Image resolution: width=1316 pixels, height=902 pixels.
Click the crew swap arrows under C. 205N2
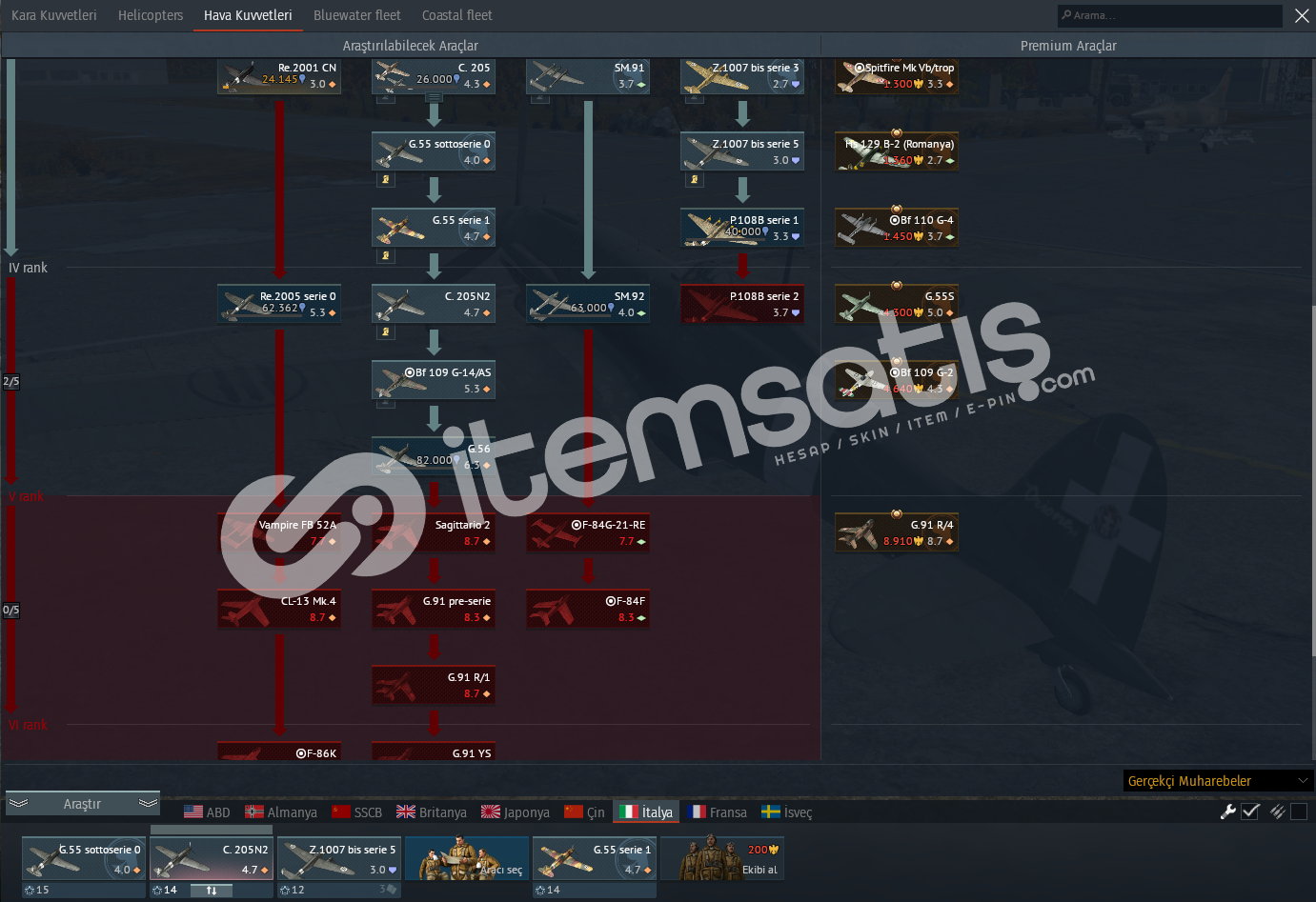(x=212, y=891)
